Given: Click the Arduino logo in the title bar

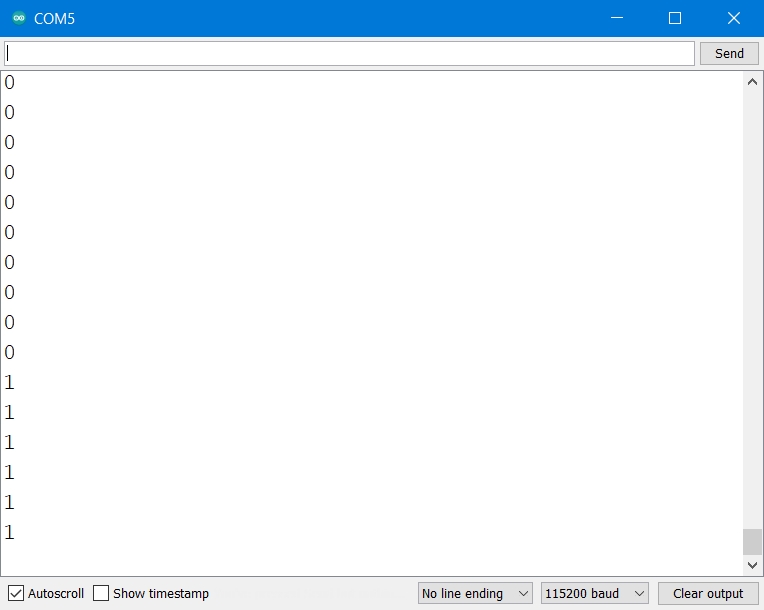Looking at the screenshot, I should (18, 18).
